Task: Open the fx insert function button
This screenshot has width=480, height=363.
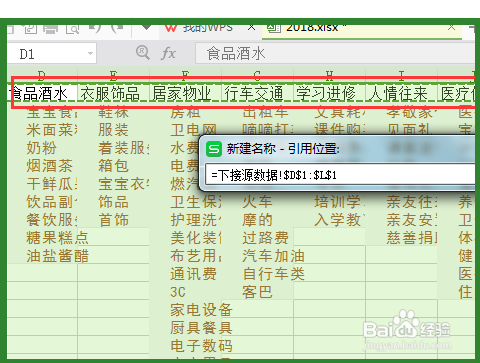Action: pyautogui.click(x=168, y=53)
